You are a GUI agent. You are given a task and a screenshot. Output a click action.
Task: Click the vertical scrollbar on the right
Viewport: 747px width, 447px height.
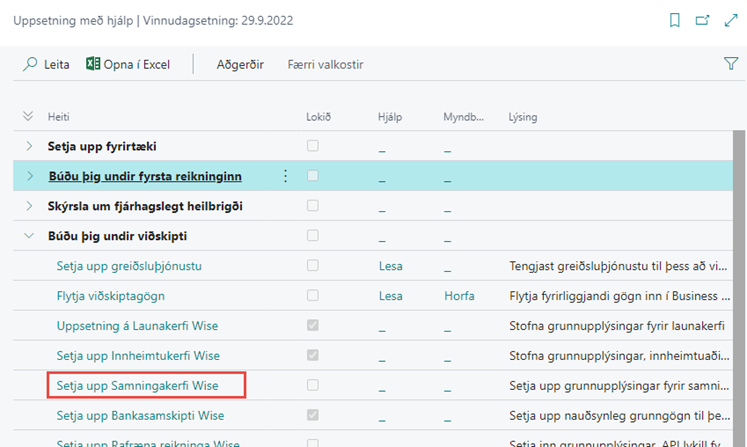pos(740,280)
